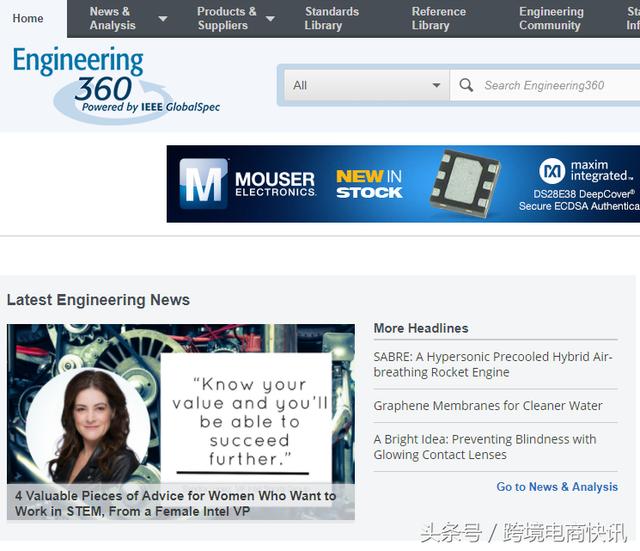Expand the Products & Suppliers menu arrow
This screenshot has height=551, width=640.
(x=270, y=19)
